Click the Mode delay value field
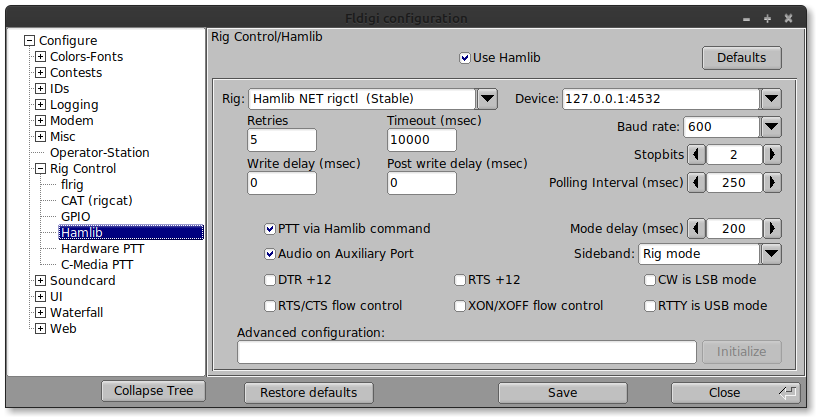The width and height of the screenshot is (816, 417). pos(734,229)
